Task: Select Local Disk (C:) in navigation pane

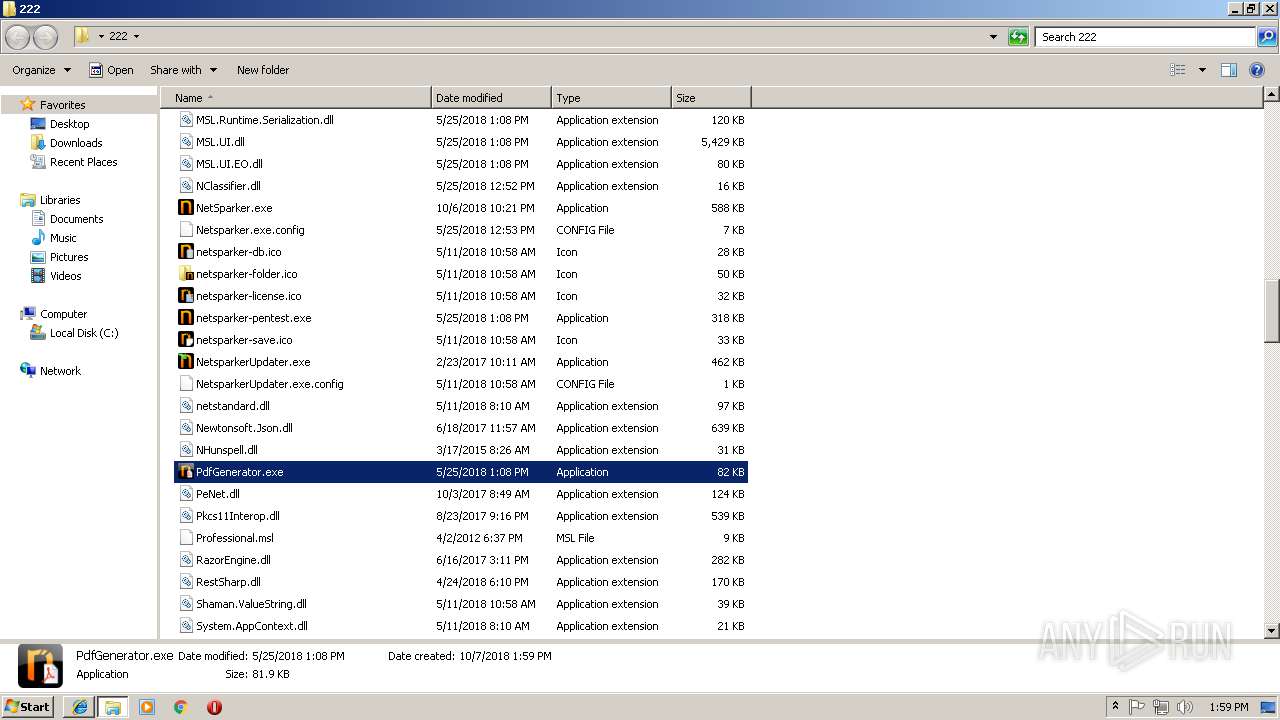Action: pos(84,333)
